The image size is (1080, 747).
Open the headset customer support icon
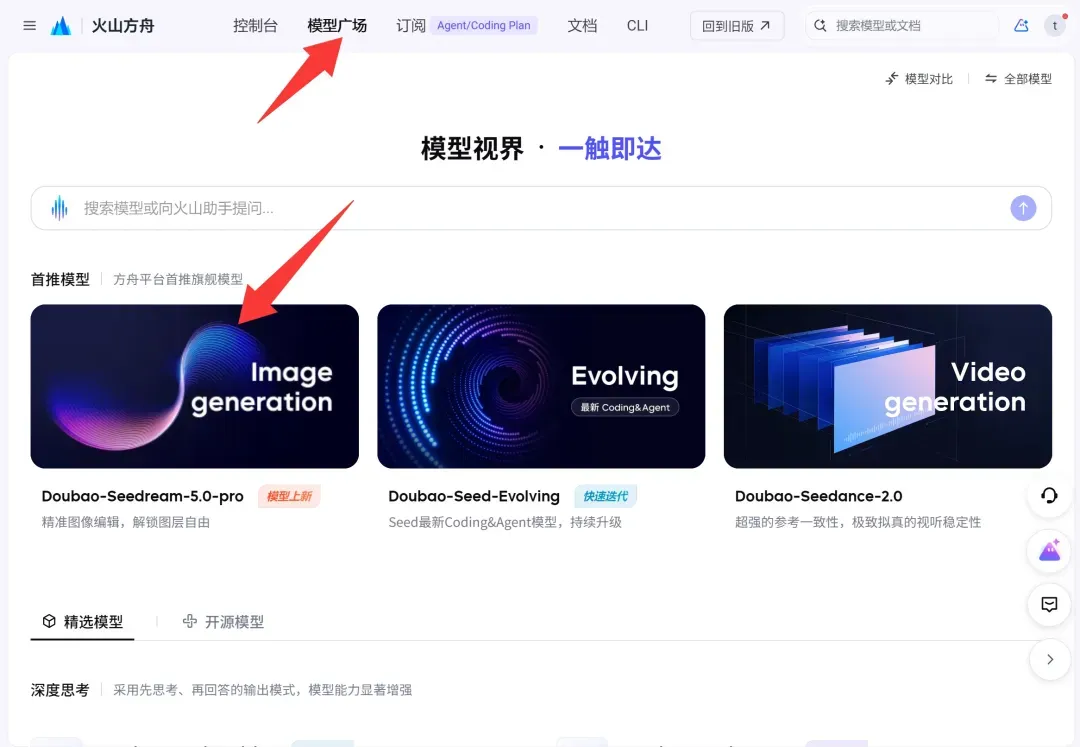[x=1049, y=496]
